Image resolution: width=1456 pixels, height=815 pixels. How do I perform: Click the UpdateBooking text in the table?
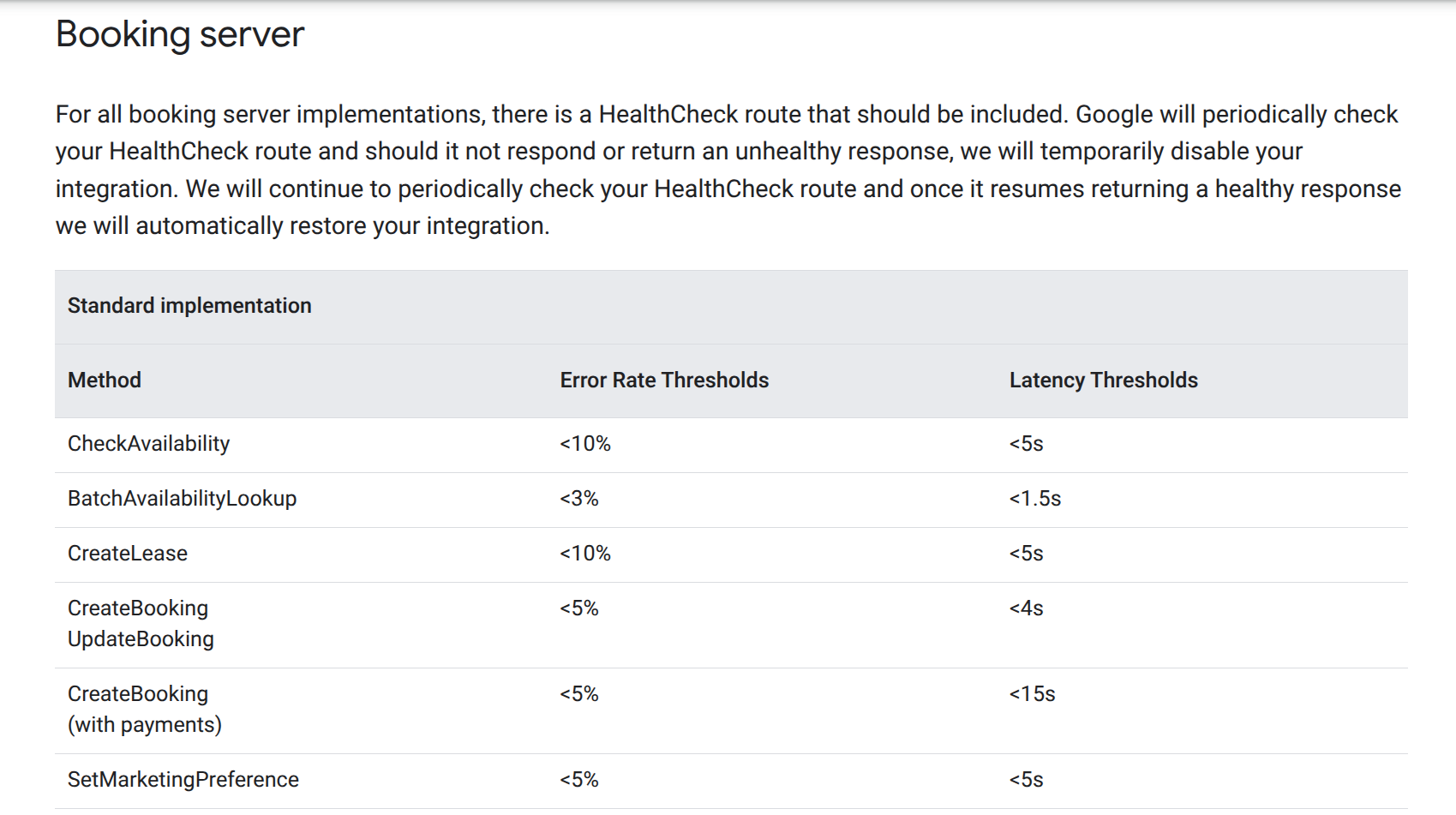click(141, 639)
